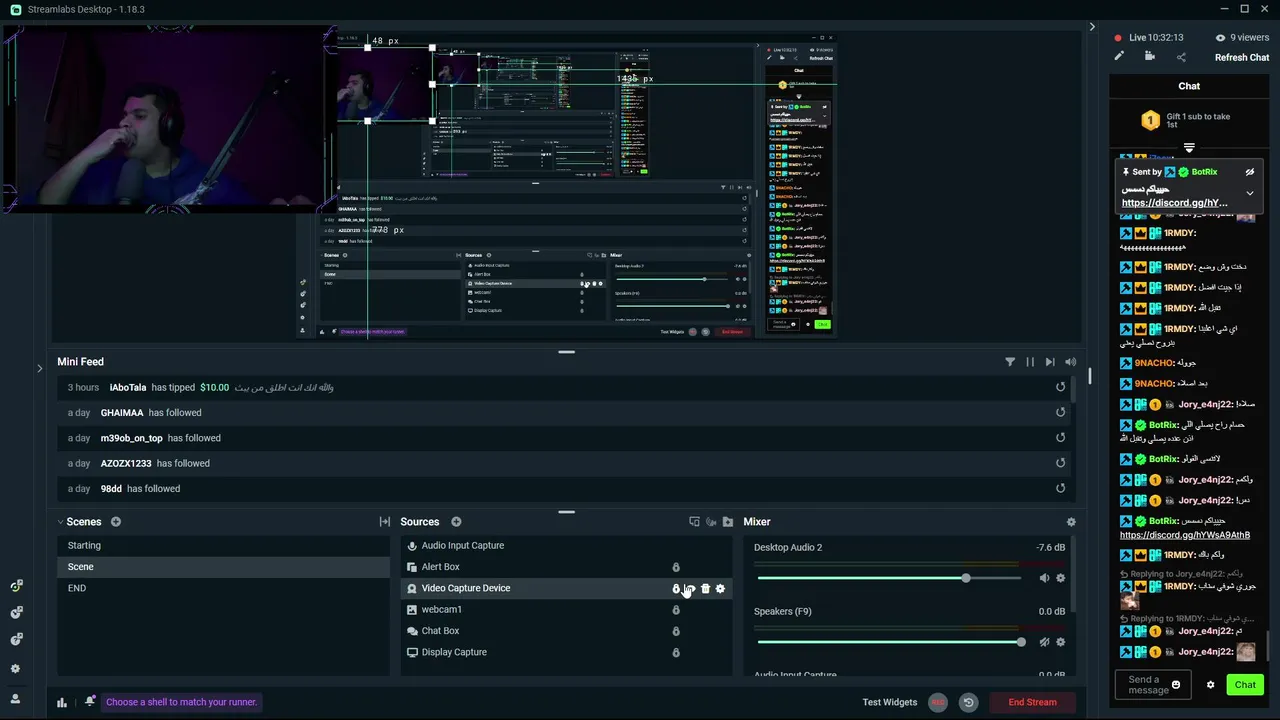
Task: Click the camera icon under Live timer
Action: point(1150,57)
